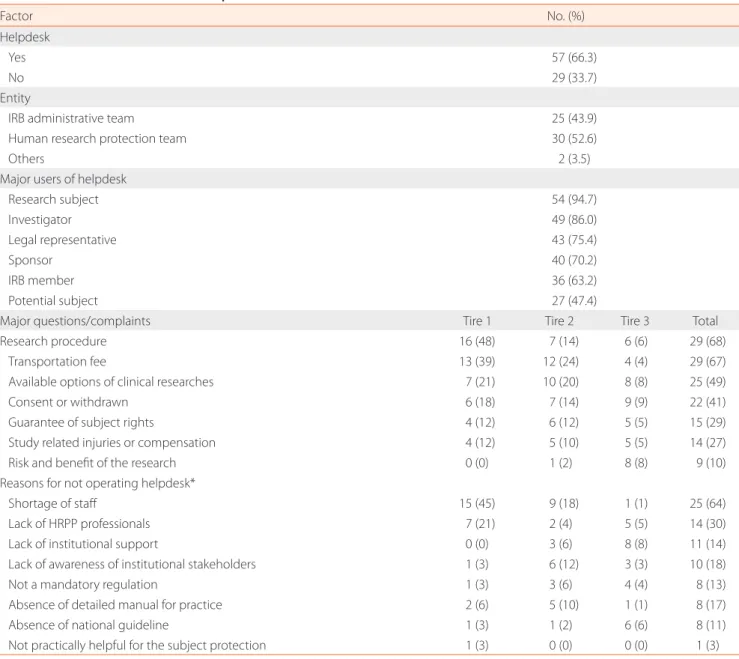Screen dimensions: 739x659
Task: Click the 'Potential subject' row label
Action: pyautogui.click(x=53, y=301)
